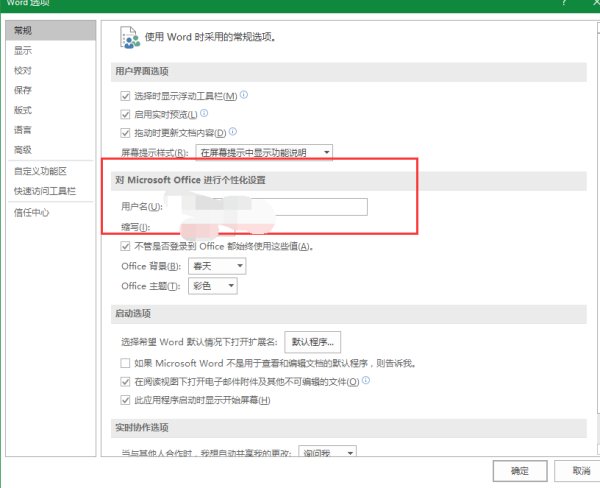
Task: Open the 屏幕提示样式 dropdown
Action: point(264,153)
